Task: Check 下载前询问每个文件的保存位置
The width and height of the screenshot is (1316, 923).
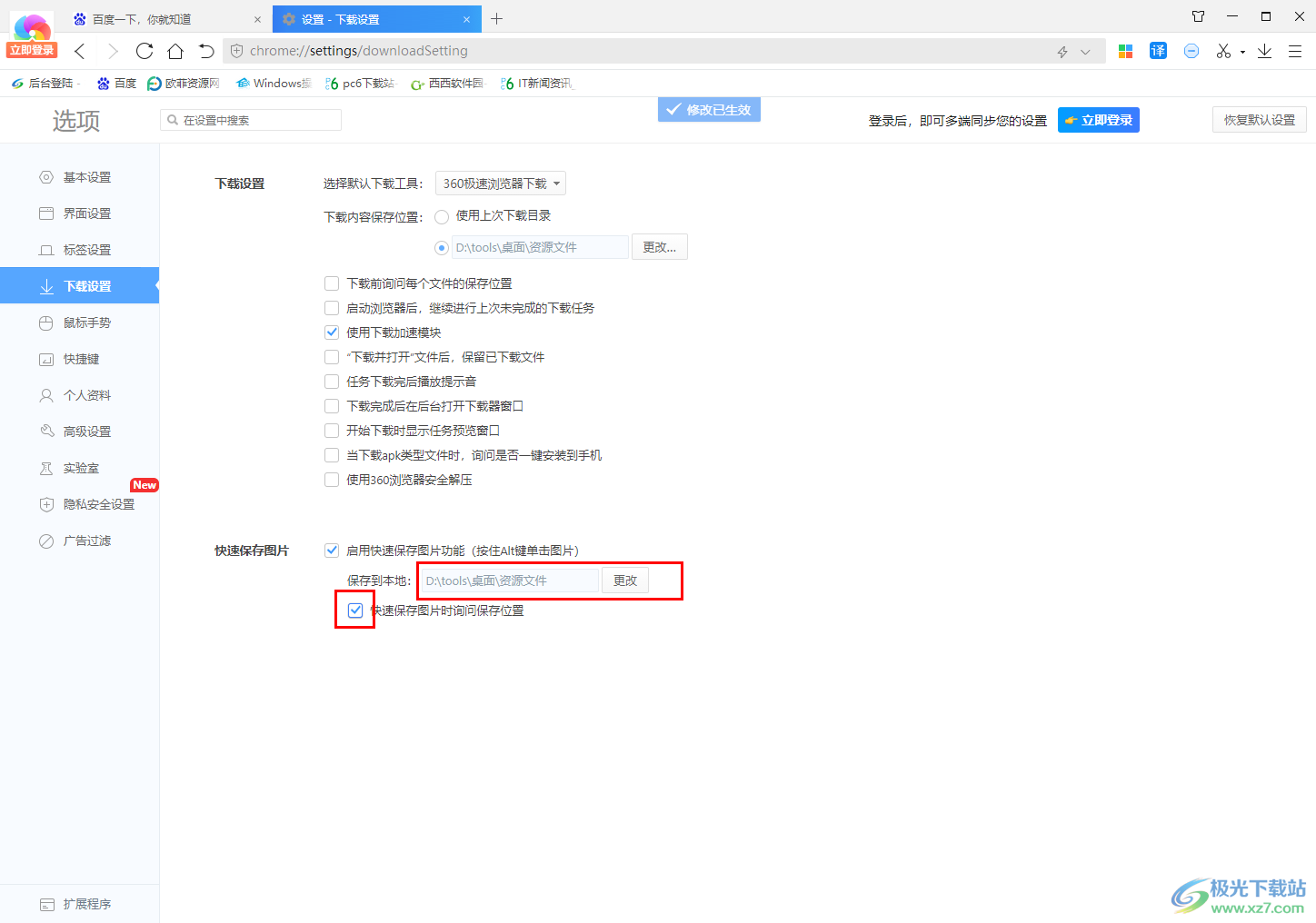Action: [332, 283]
